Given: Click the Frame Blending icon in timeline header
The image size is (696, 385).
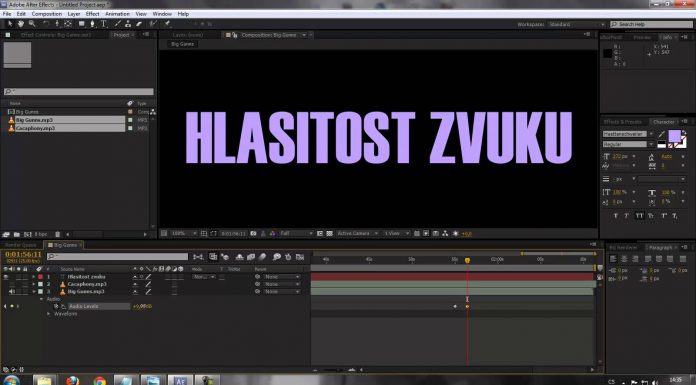Looking at the screenshot, I should (251, 257).
